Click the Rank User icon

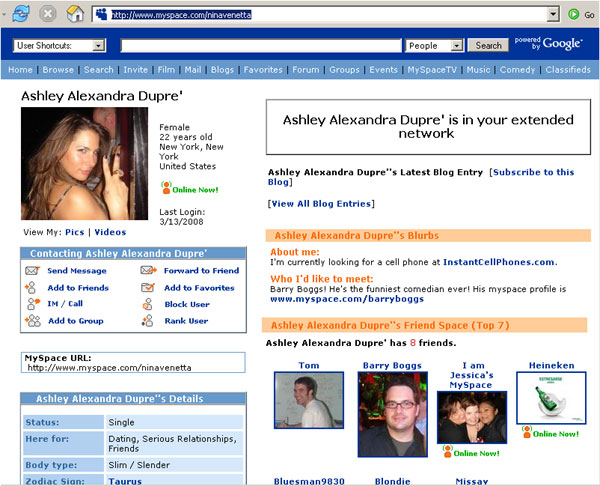click(147, 321)
